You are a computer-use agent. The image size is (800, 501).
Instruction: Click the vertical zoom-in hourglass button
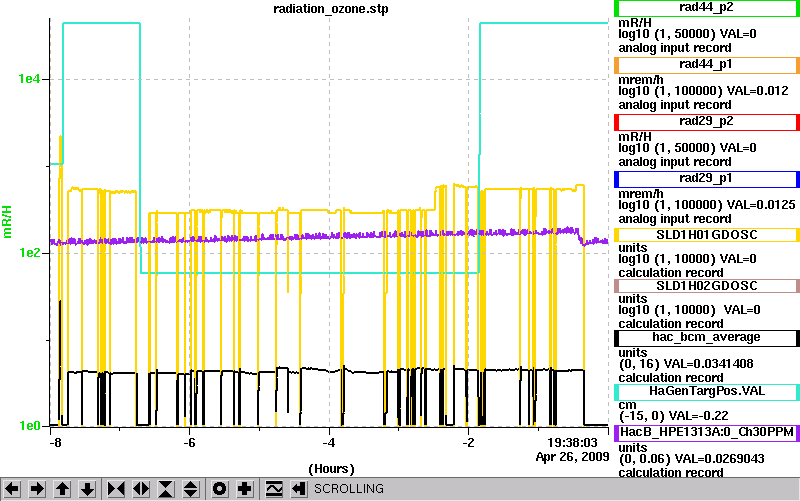(x=166, y=489)
